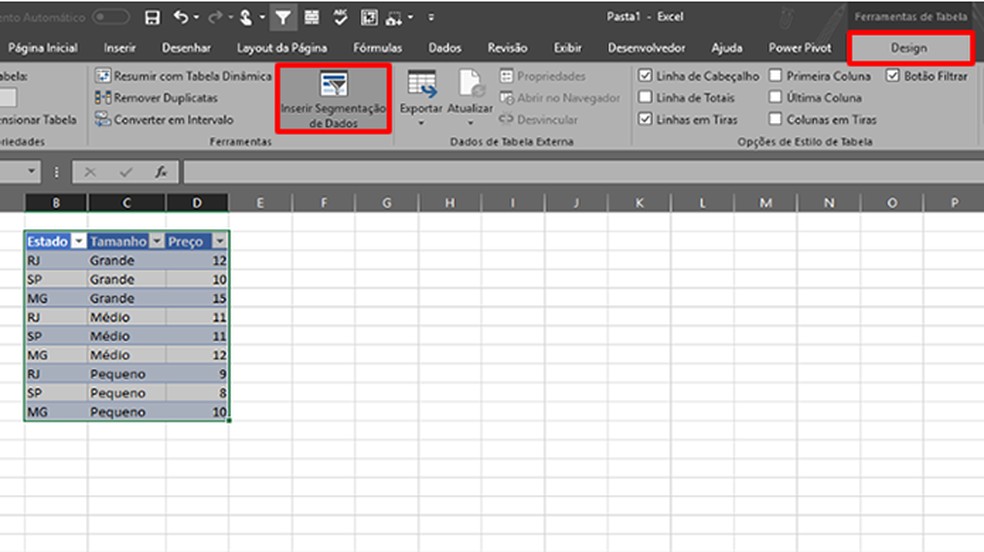Click the formula bar confirm checkmark icon
984x552 pixels.
pyautogui.click(x=126, y=172)
